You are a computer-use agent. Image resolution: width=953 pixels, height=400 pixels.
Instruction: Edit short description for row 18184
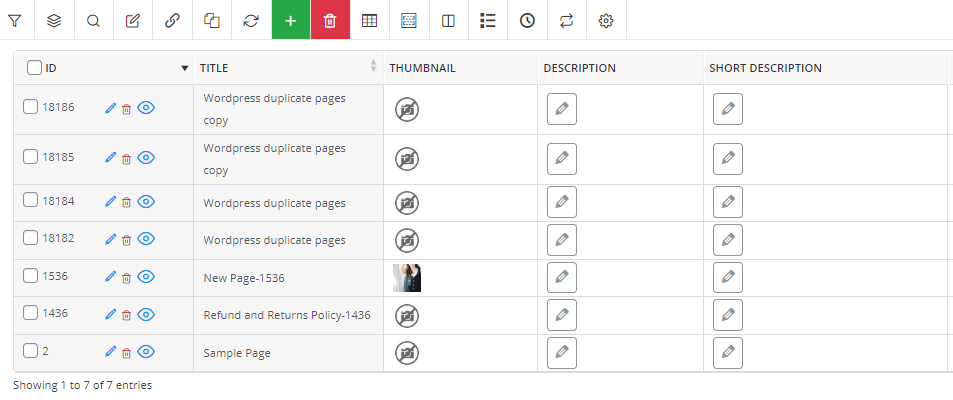(728, 202)
